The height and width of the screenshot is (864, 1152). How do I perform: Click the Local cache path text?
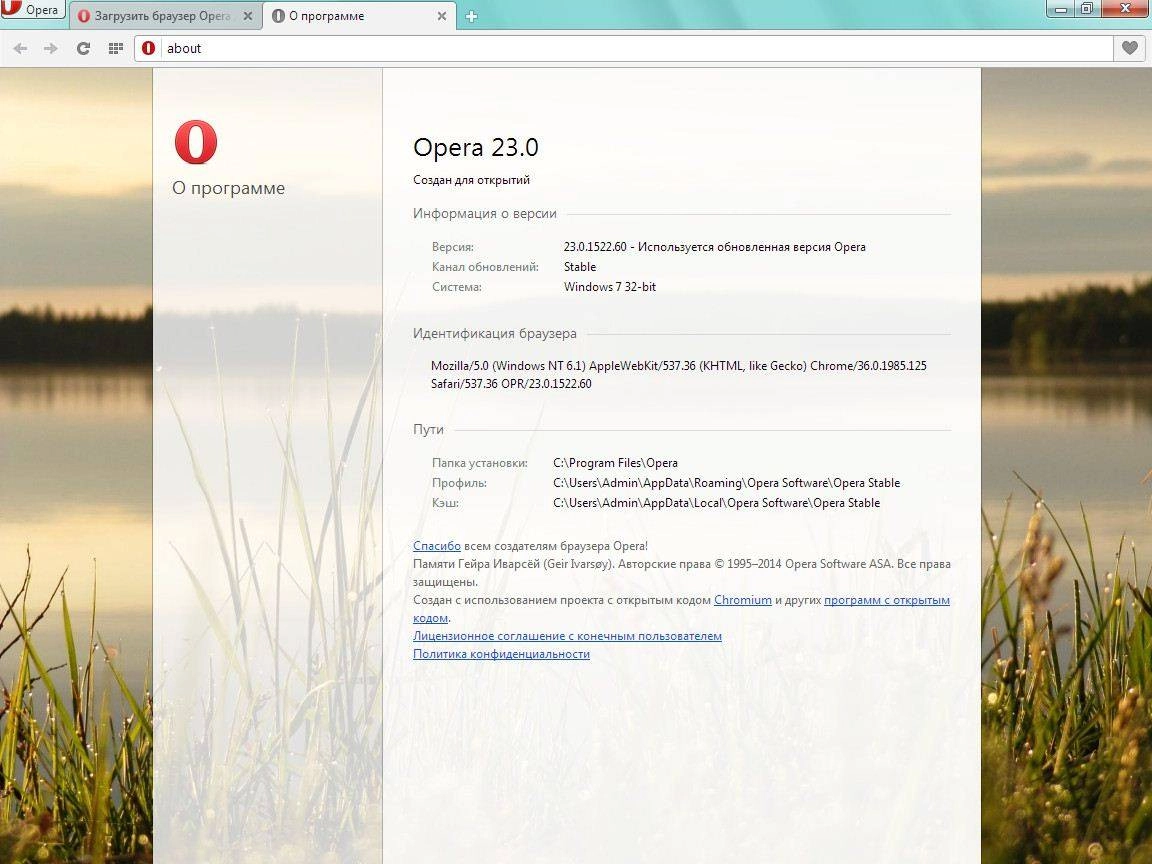716,503
